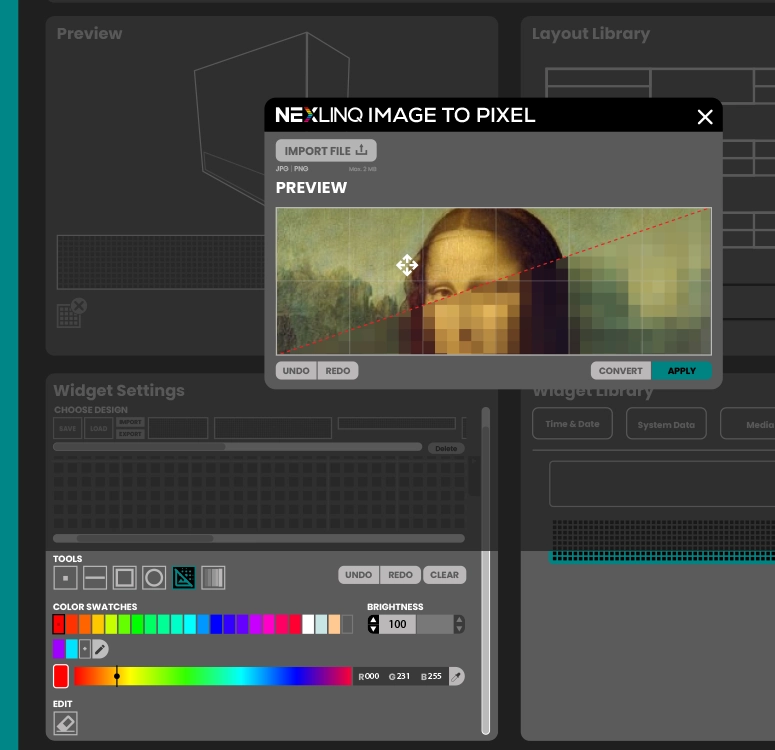Undo in the Image to Pixel dialog
The height and width of the screenshot is (750, 775).
(296, 371)
